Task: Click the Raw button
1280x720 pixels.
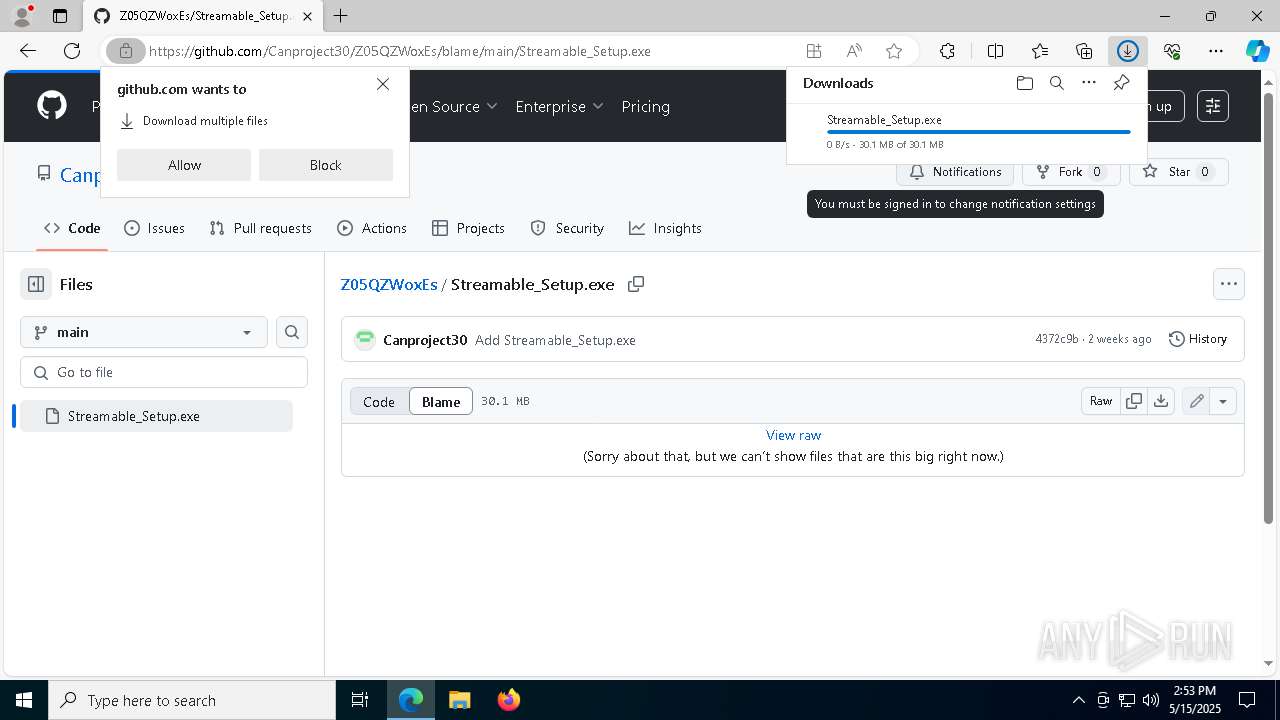Action: point(1101,401)
